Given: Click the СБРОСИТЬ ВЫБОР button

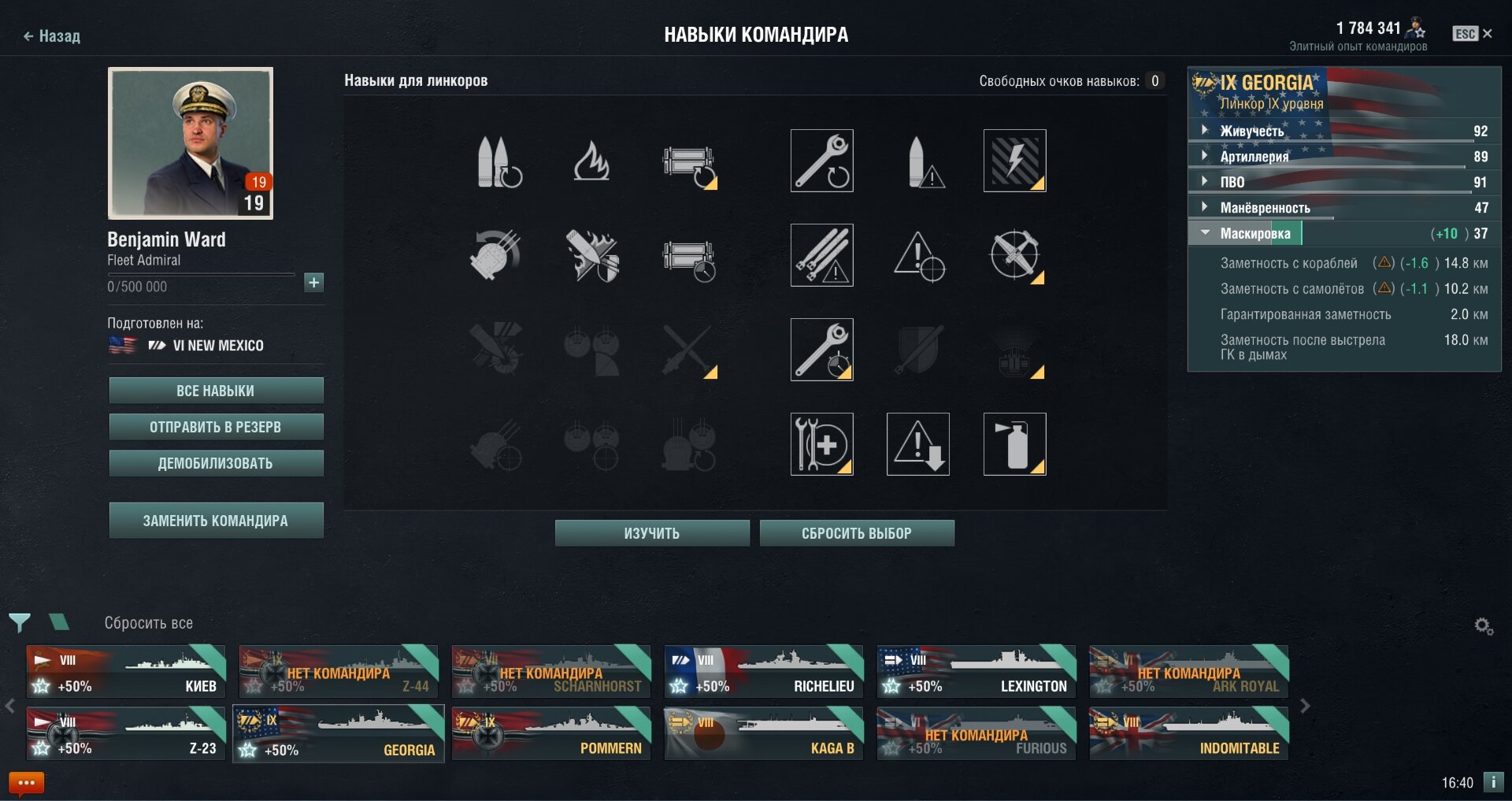Looking at the screenshot, I should [857, 533].
